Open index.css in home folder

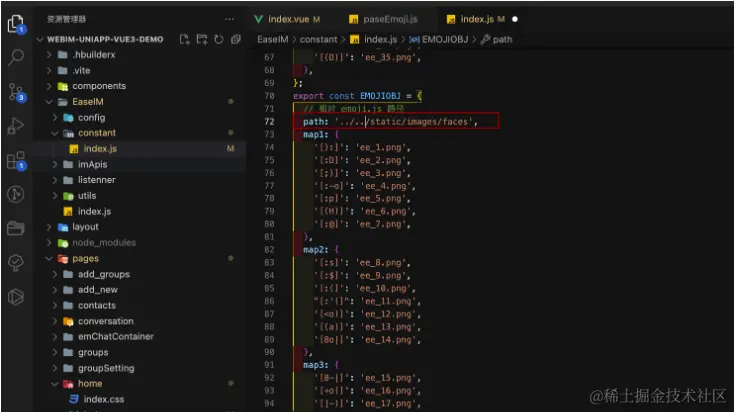coord(103,399)
